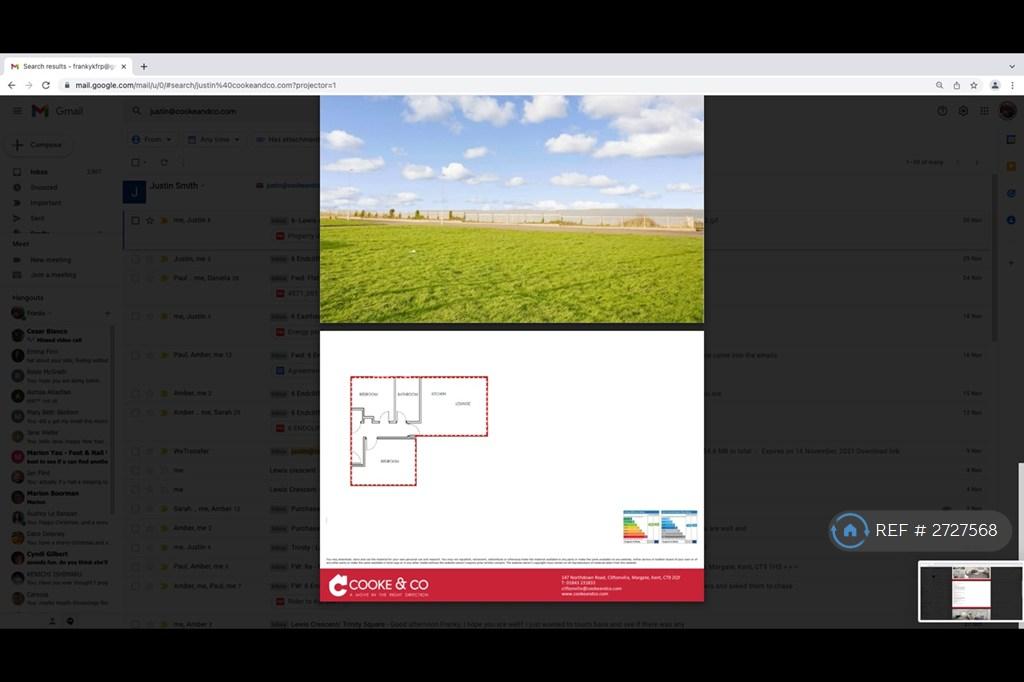Screen dimensions: 1024x682
Task: Go back using browser back arrow
Action: point(12,86)
